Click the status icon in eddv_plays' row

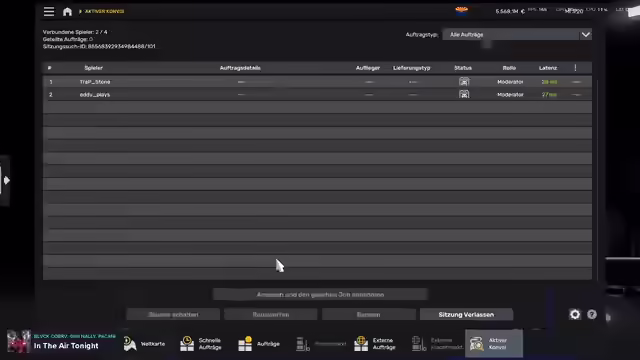tap(464, 94)
